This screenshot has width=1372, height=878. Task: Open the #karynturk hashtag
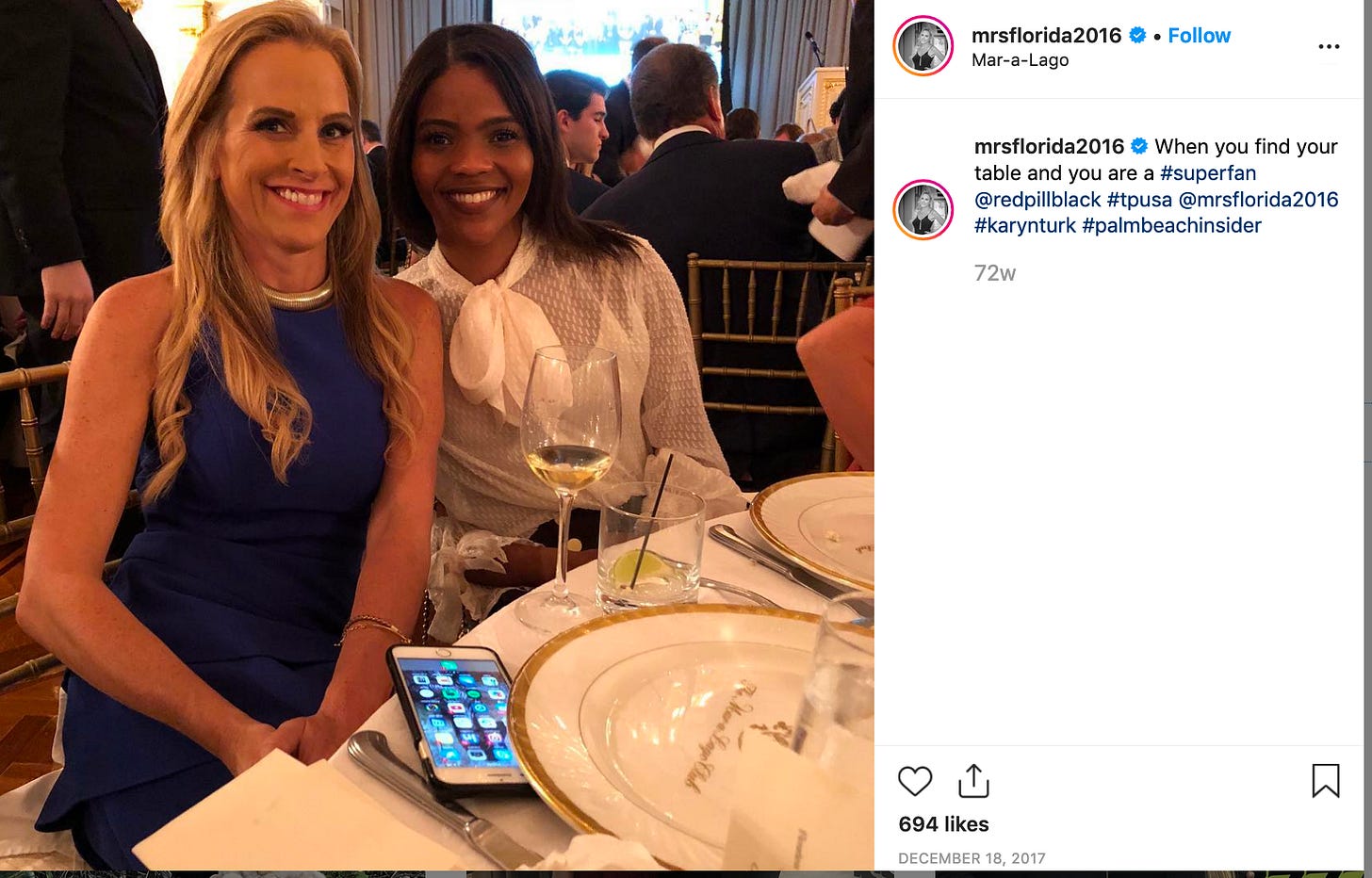pos(1025,226)
